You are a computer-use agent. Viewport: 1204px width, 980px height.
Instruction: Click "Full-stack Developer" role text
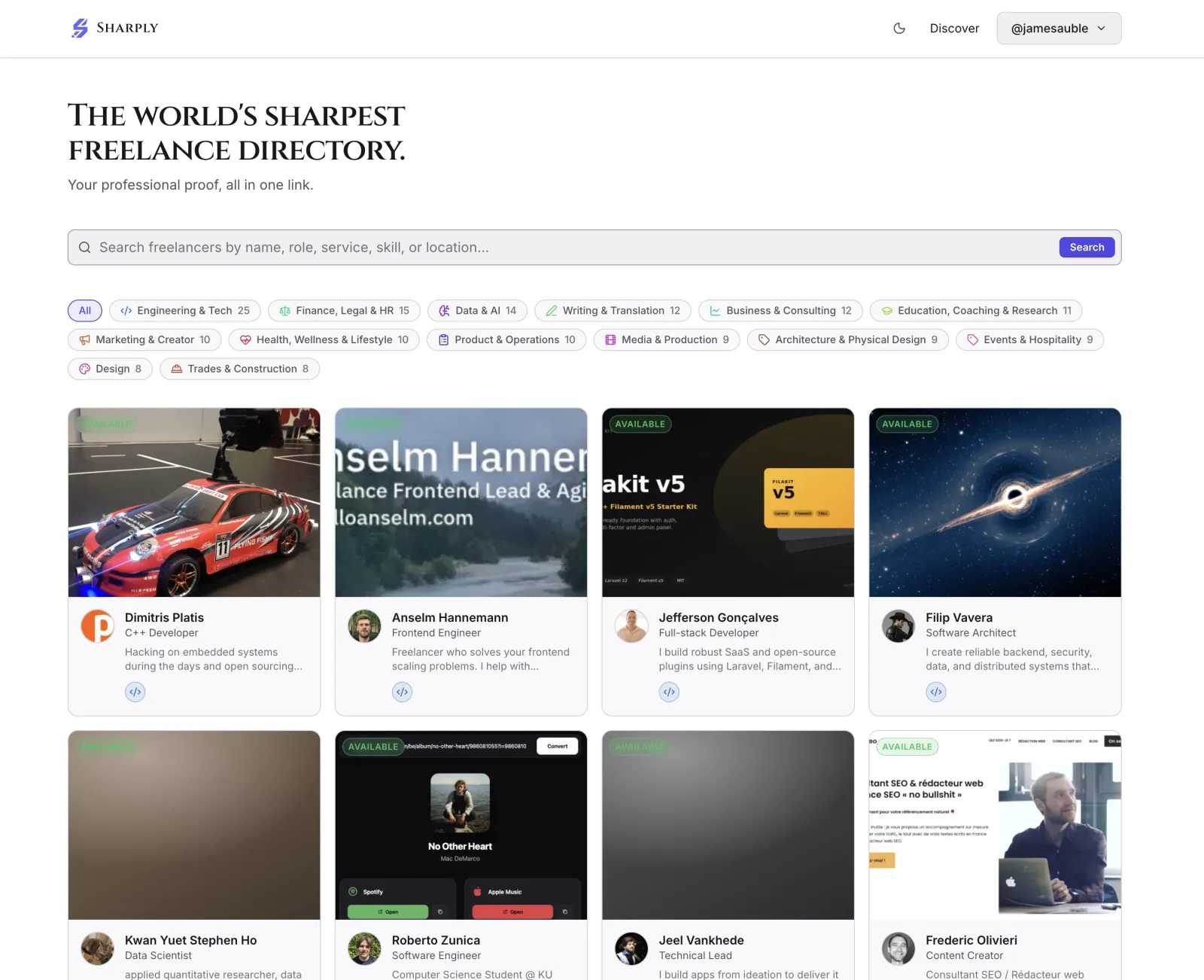[709, 633]
